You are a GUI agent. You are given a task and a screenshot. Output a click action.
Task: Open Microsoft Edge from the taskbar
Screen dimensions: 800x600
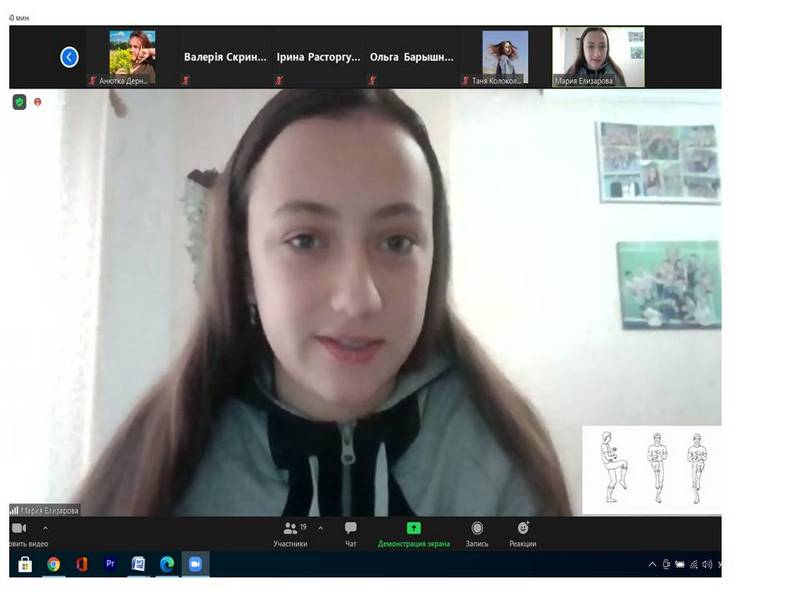tap(167, 564)
